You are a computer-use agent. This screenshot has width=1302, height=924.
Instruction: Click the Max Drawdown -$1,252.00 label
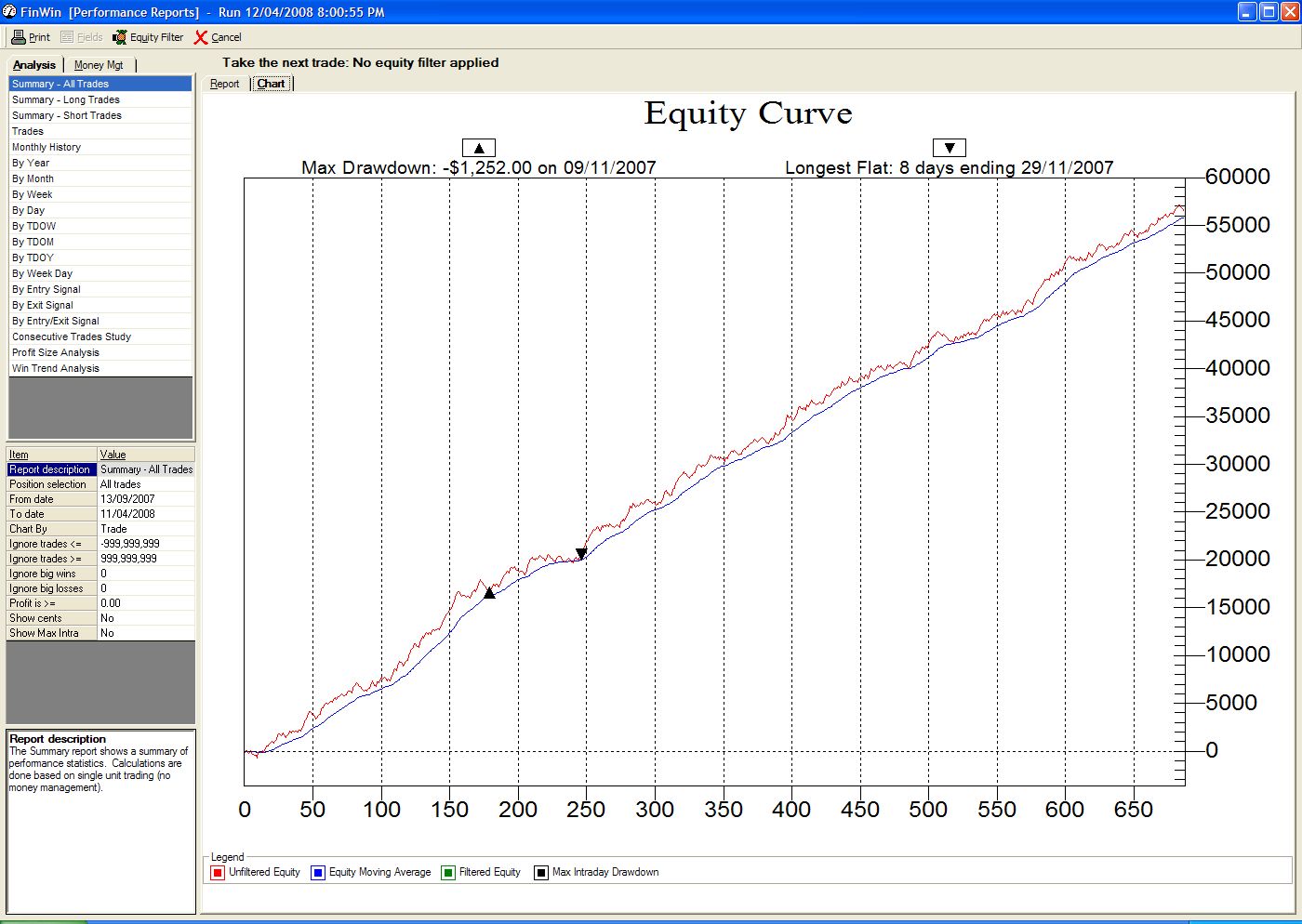(479, 168)
